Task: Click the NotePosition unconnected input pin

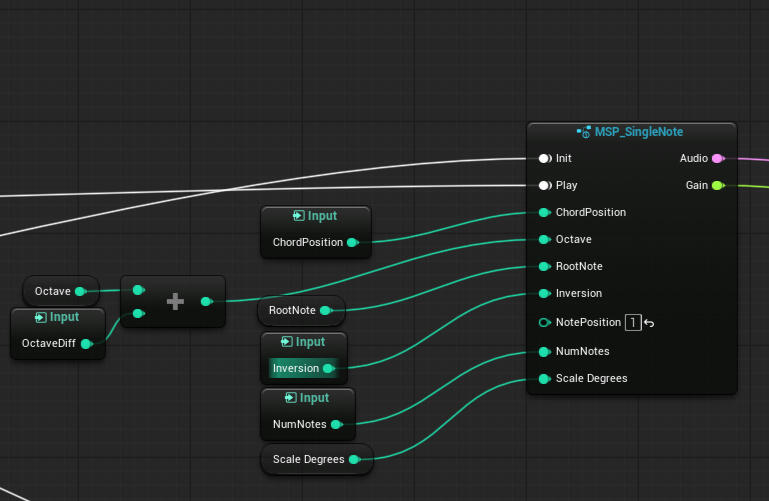Action: (544, 322)
